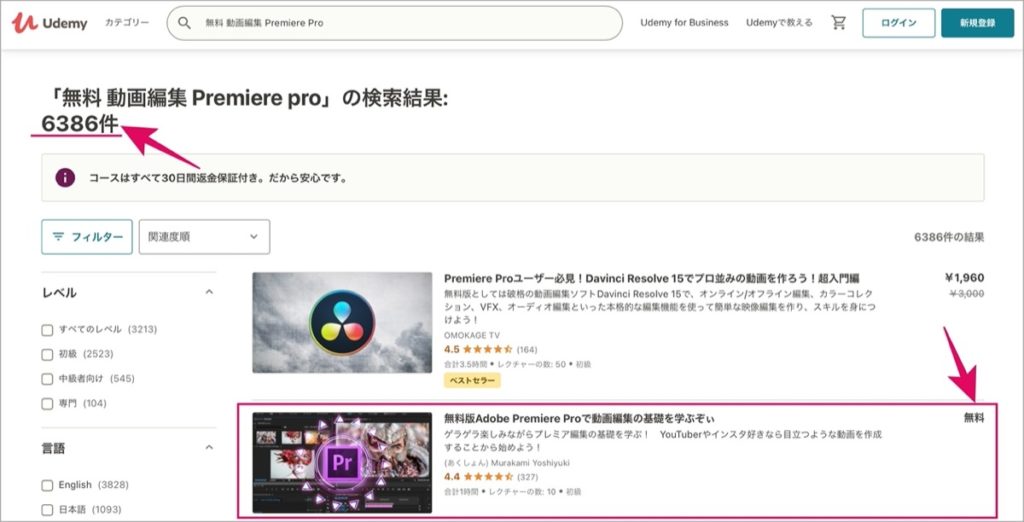Open the カテゴリー menu
The height and width of the screenshot is (522, 1024).
pos(127,23)
